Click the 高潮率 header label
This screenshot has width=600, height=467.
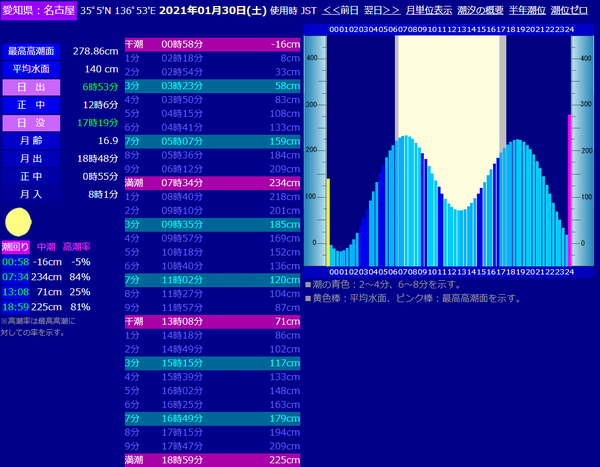77,247
